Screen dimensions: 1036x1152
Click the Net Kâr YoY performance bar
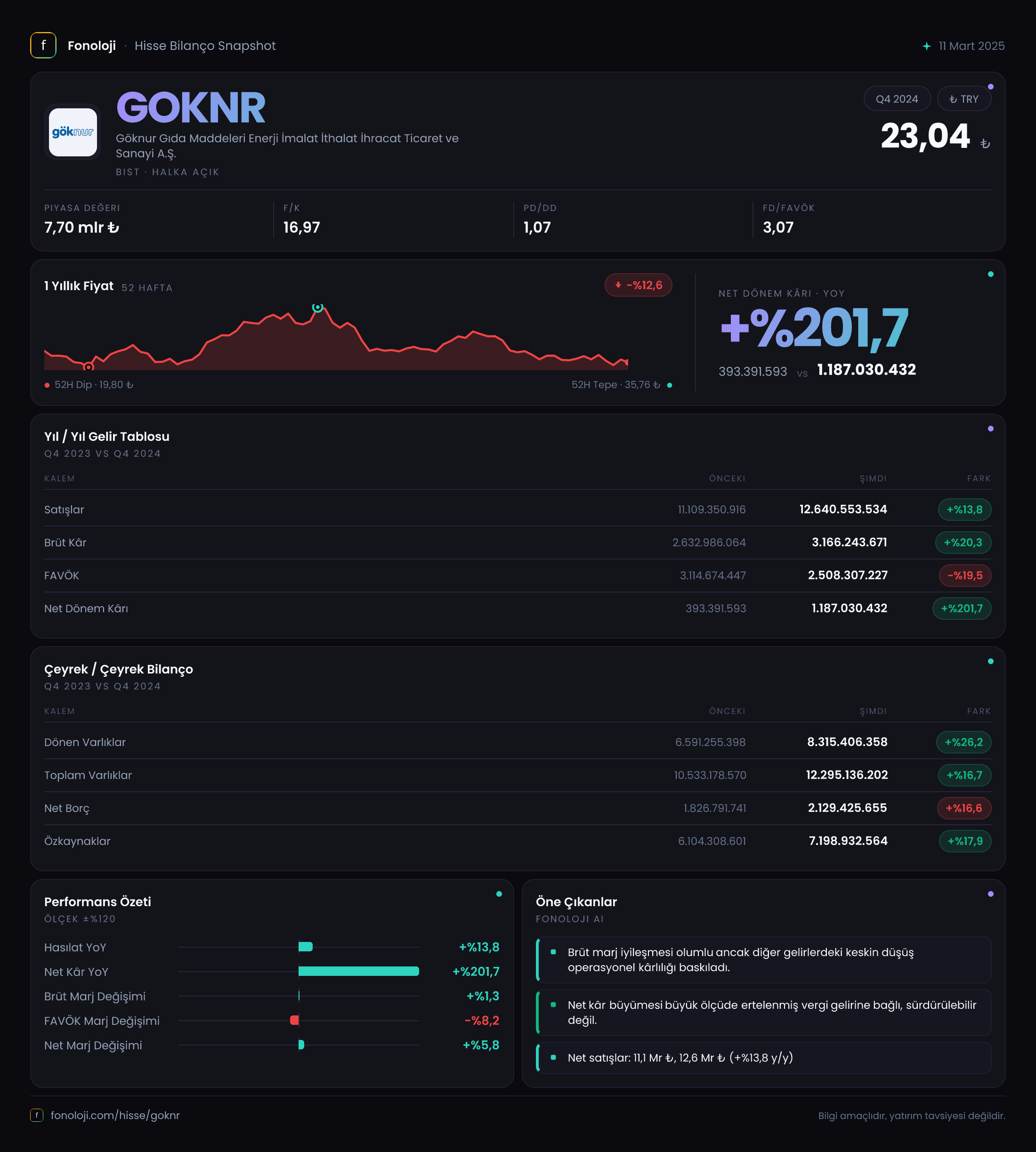click(x=359, y=971)
